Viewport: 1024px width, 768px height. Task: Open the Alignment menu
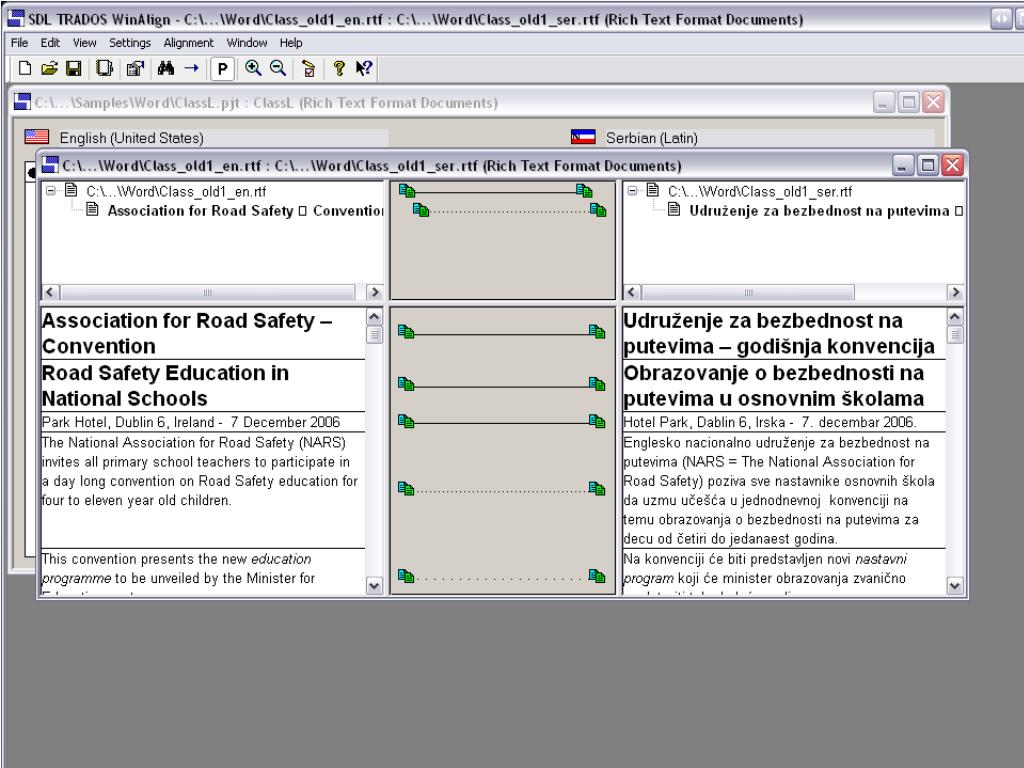point(188,42)
